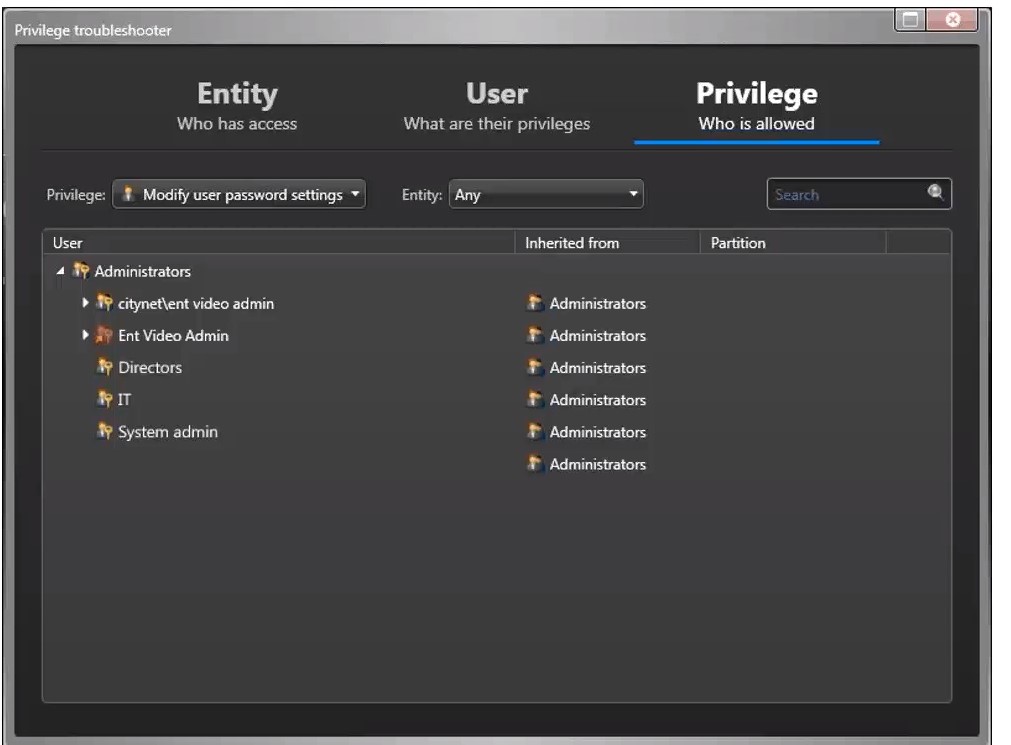1011x745 pixels.
Task: Select the System admin row
Action: (168, 432)
